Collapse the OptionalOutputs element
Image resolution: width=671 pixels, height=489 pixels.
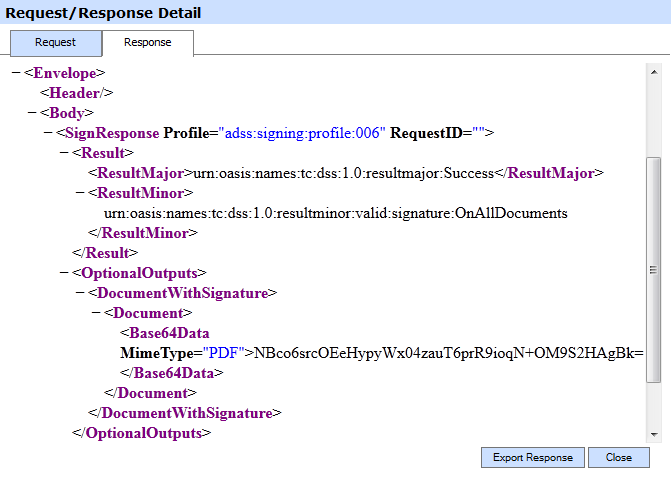click(63, 273)
